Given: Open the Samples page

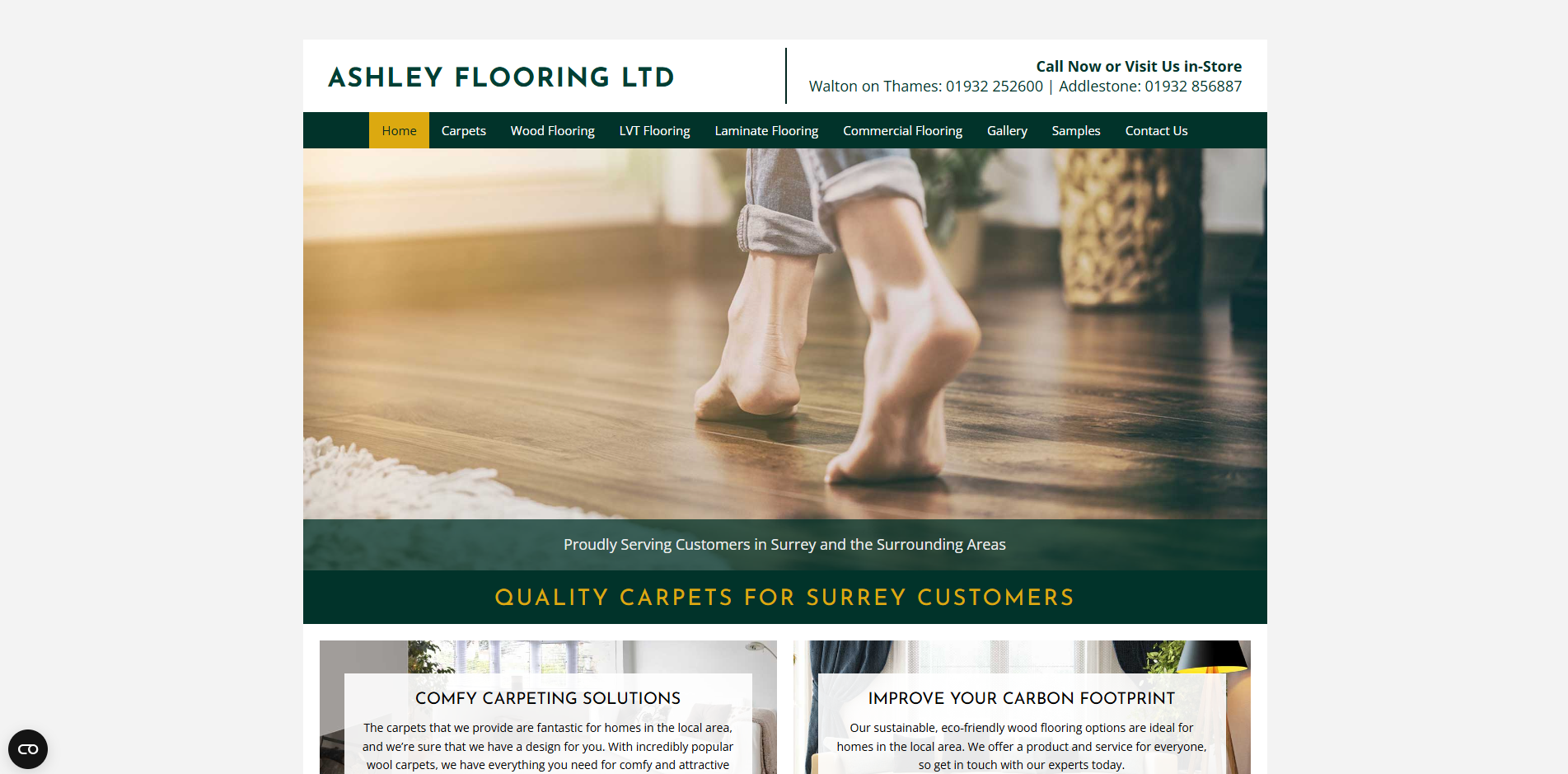Looking at the screenshot, I should tap(1076, 130).
